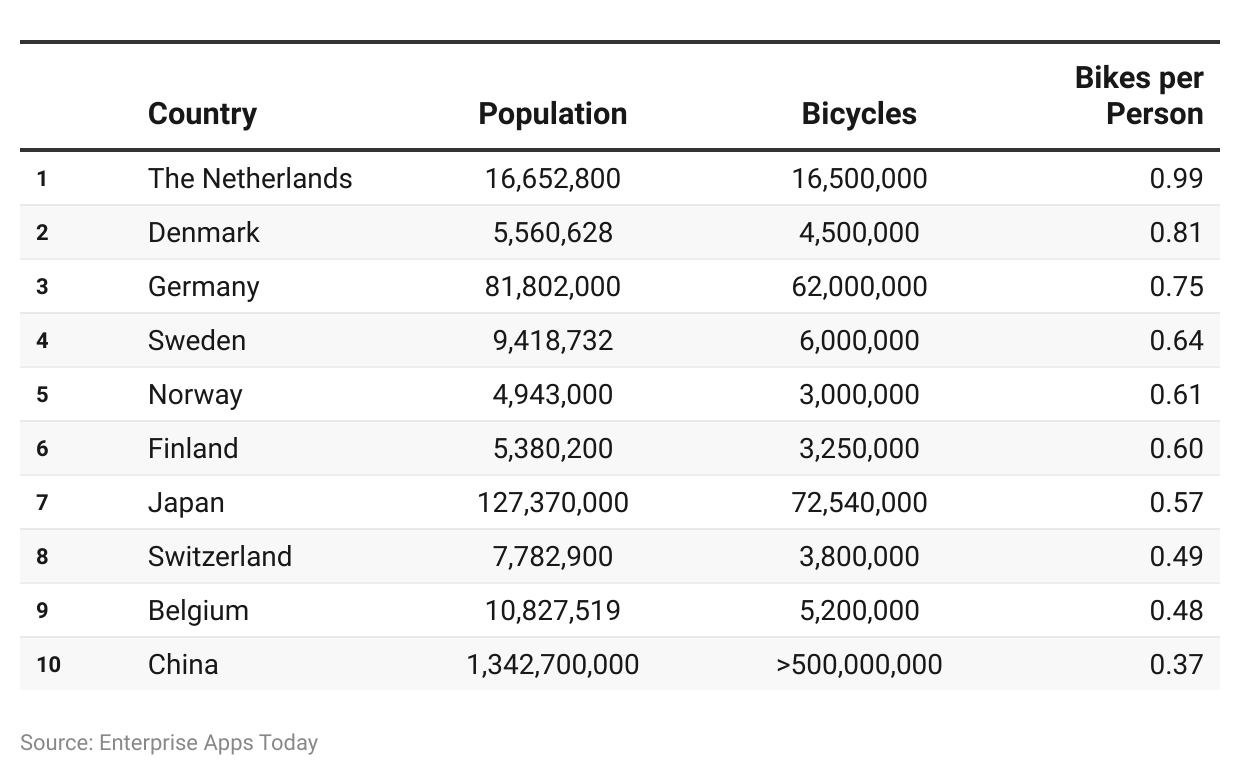Click the Source: Enterprise Apps Today text

[x=169, y=743]
